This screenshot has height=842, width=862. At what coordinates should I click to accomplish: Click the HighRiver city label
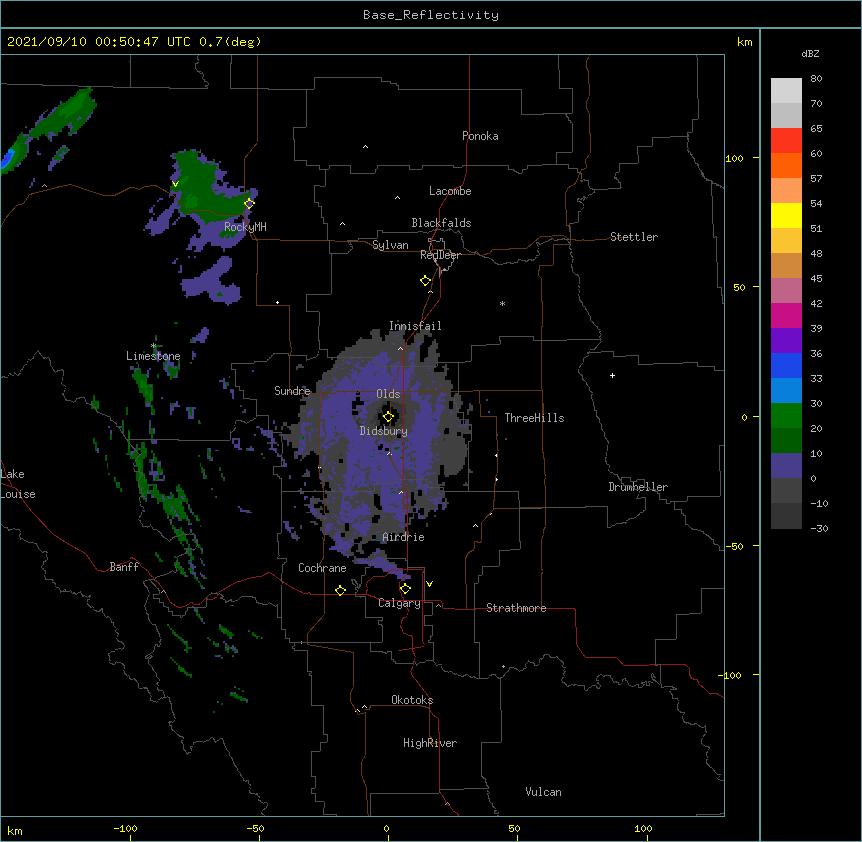click(430, 743)
